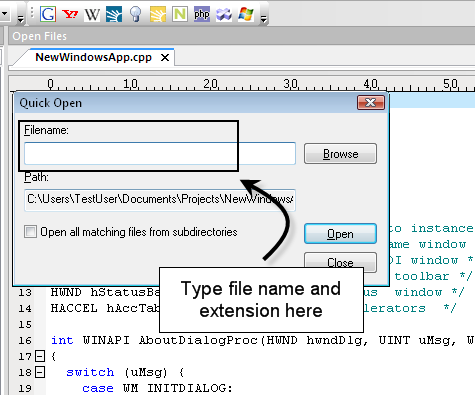
Task: Click the Yahoo search toolbar icon
Action: pos(70,14)
